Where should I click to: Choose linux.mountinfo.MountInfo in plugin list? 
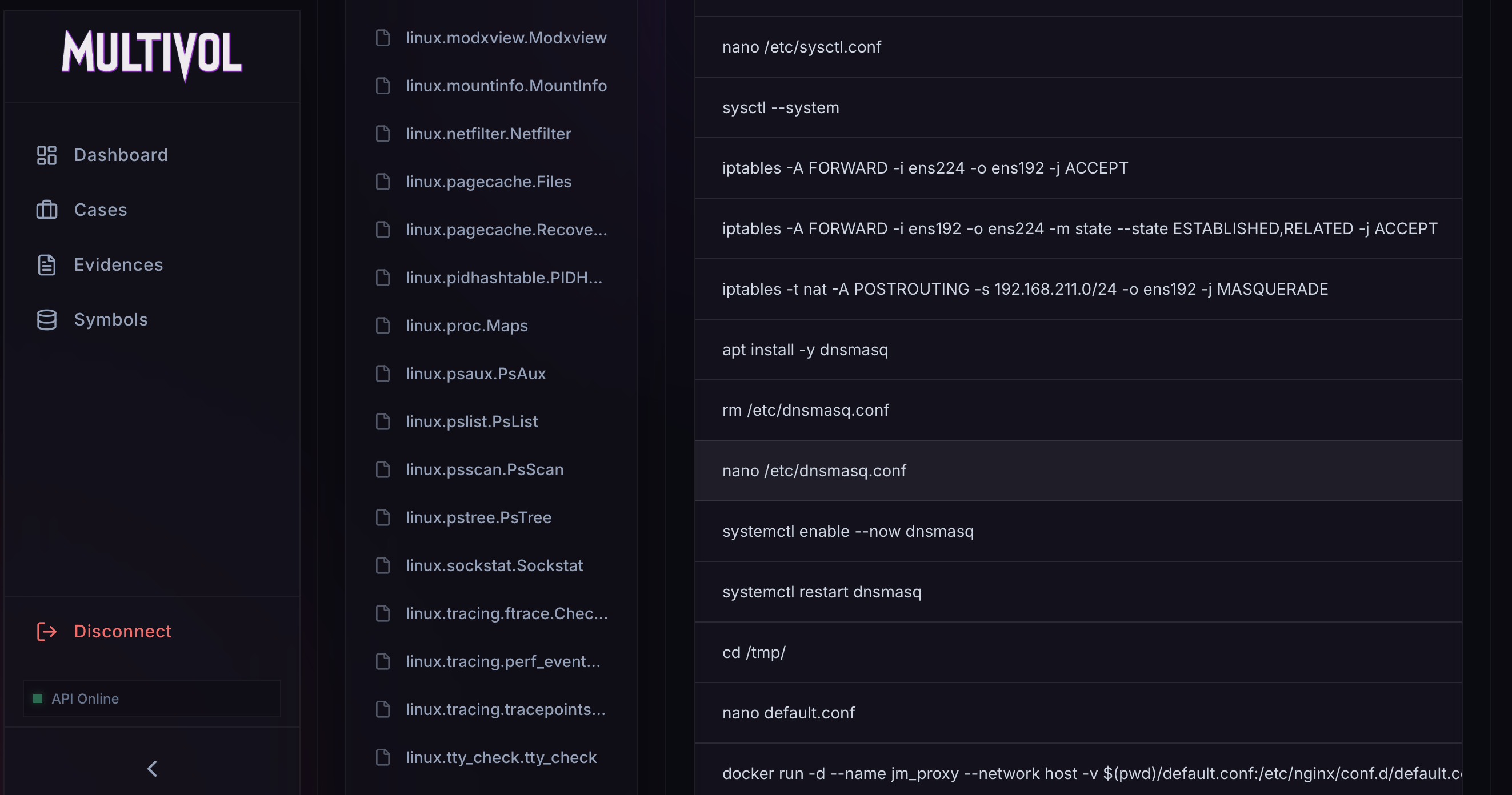pyautogui.click(x=506, y=86)
